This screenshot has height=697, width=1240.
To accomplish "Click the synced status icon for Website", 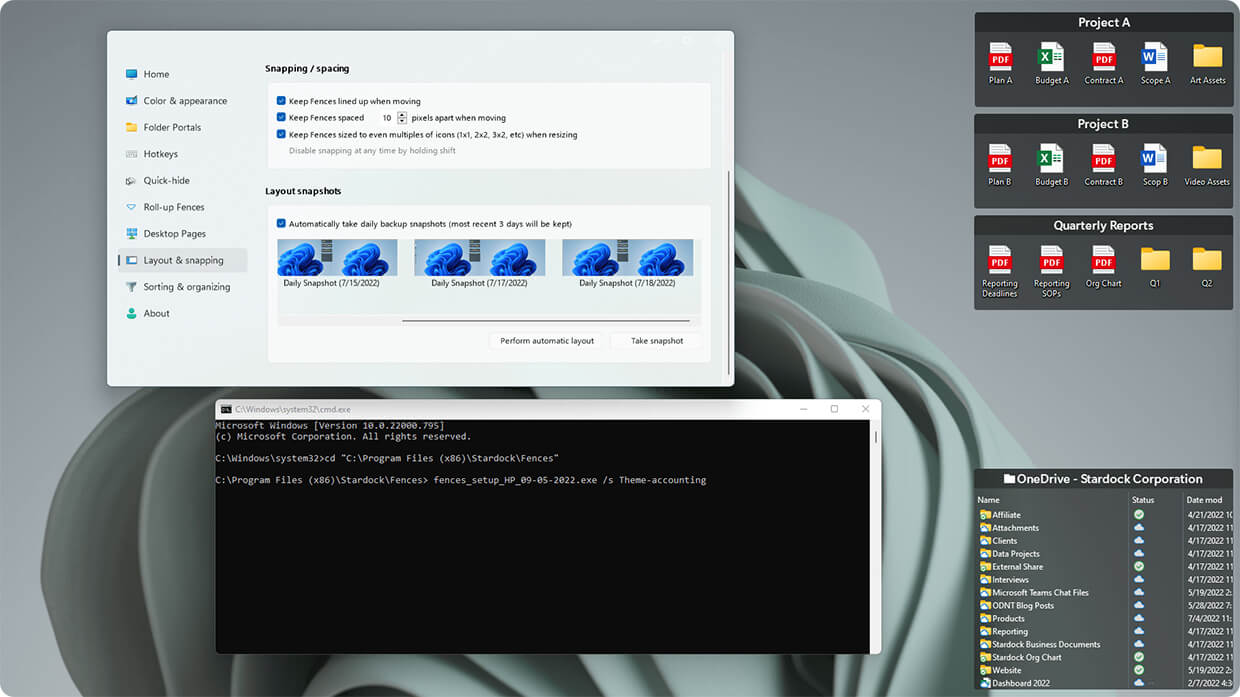I will [x=1138, y=671].
